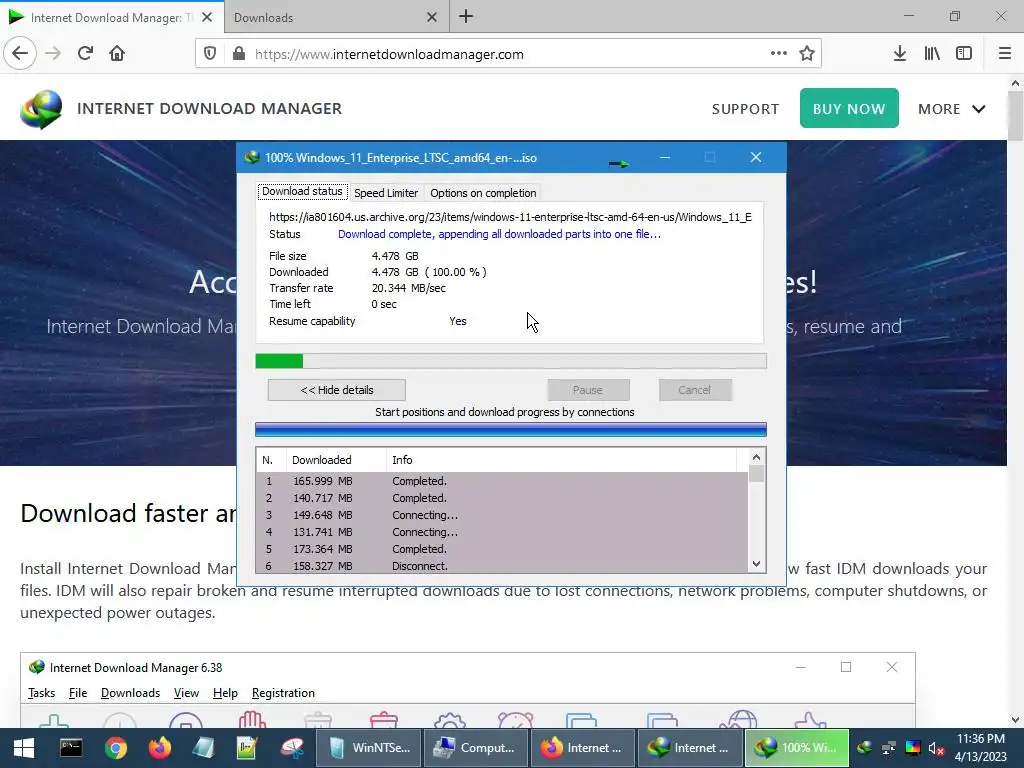Screen dimensions: 1024x768
Task: Click the 'Download complete, appending' status text
Action: (x=499, y=234)
